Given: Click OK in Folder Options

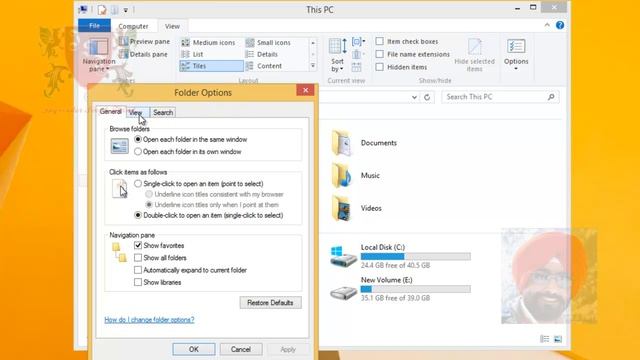Looking at the screenshot, I should (x=193, y=349).
